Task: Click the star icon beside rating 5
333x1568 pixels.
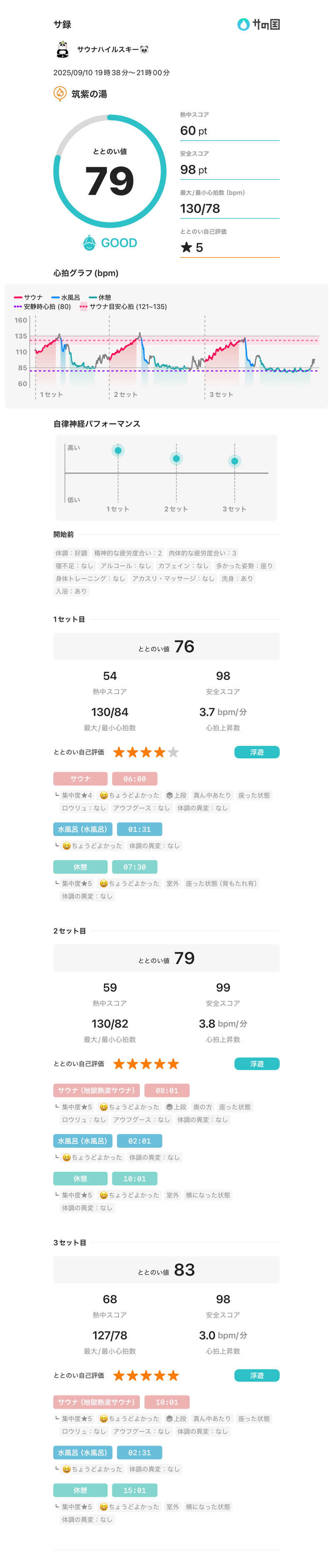Action: [186, 247]
